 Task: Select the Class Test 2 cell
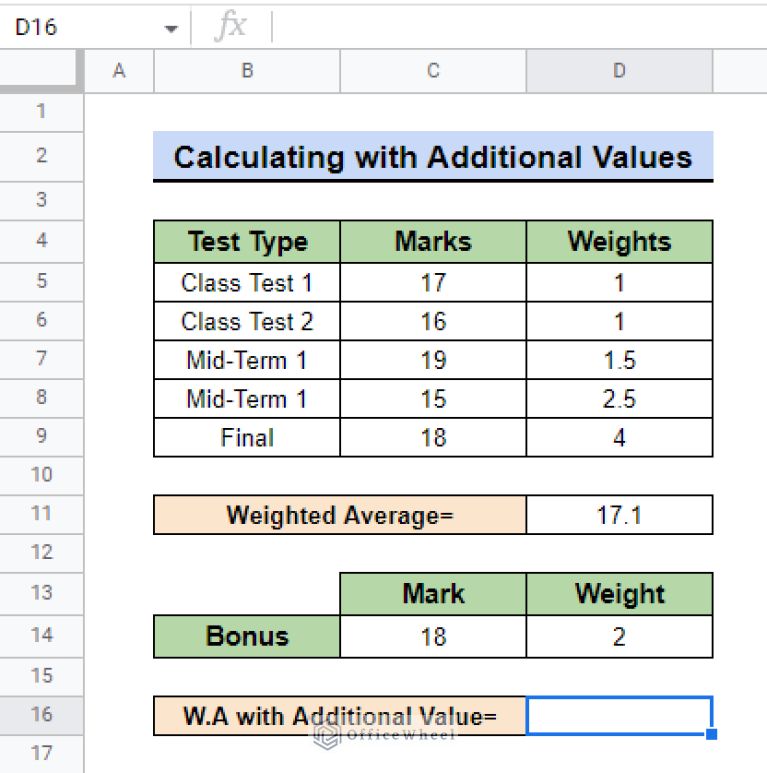[247, 321]
